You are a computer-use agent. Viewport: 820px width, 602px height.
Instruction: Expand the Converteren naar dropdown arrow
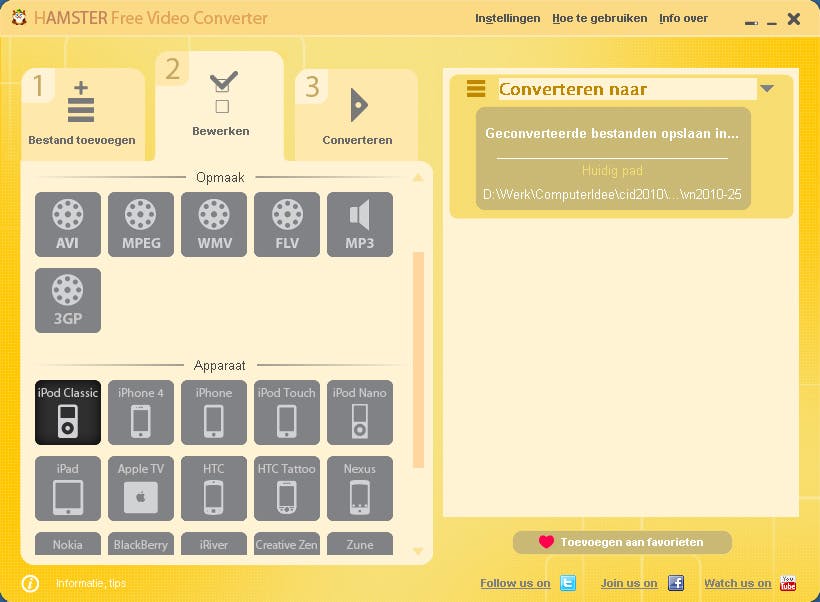coord(767,88)
